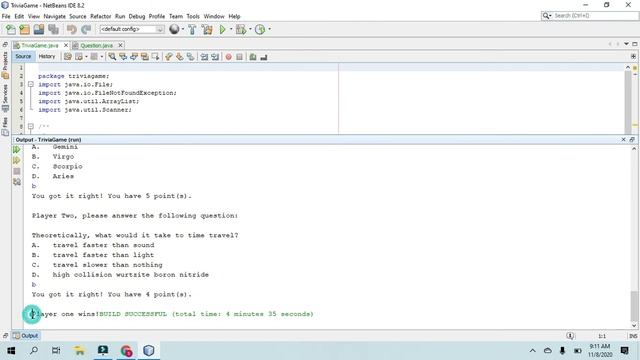Select the Source editor view
640x360 pixels.
(x=23, y=57)
